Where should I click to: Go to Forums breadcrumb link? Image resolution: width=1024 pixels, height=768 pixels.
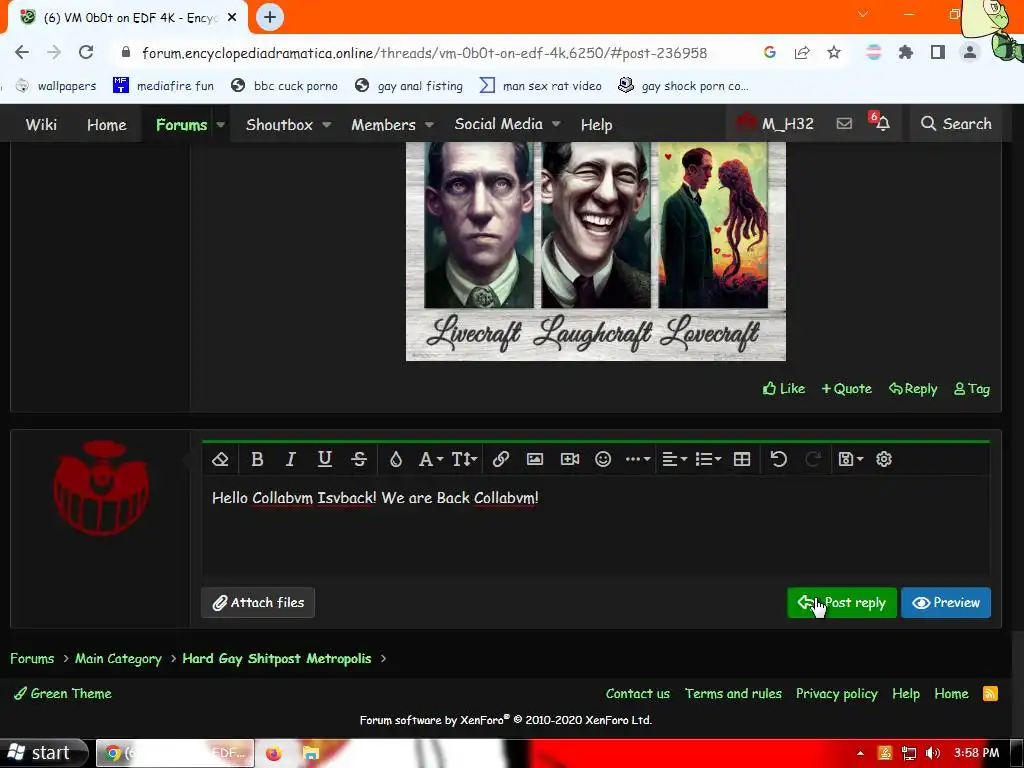pyautogui.click(x=32, y=658)
